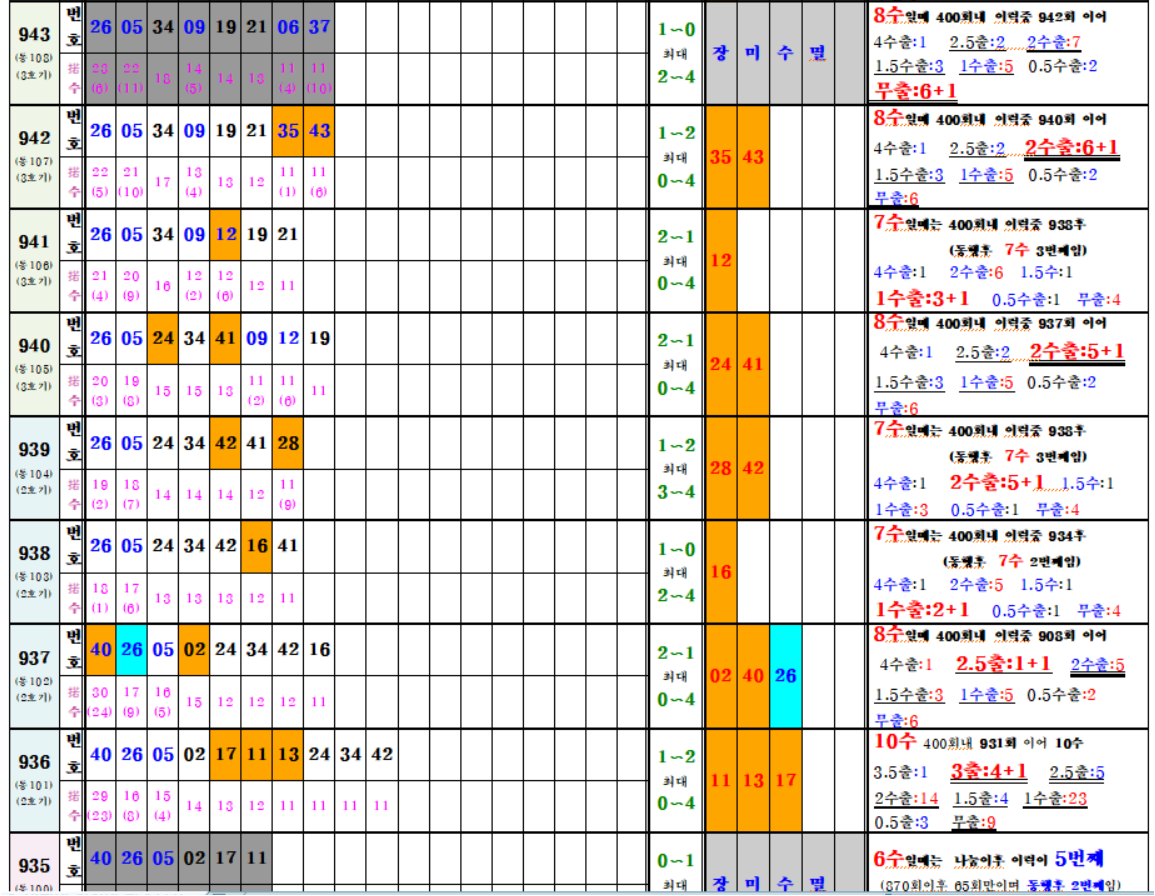Click orange cell 02 in row 937 number list
This screenshot has width=1155, height=896.
click(194, 649)
